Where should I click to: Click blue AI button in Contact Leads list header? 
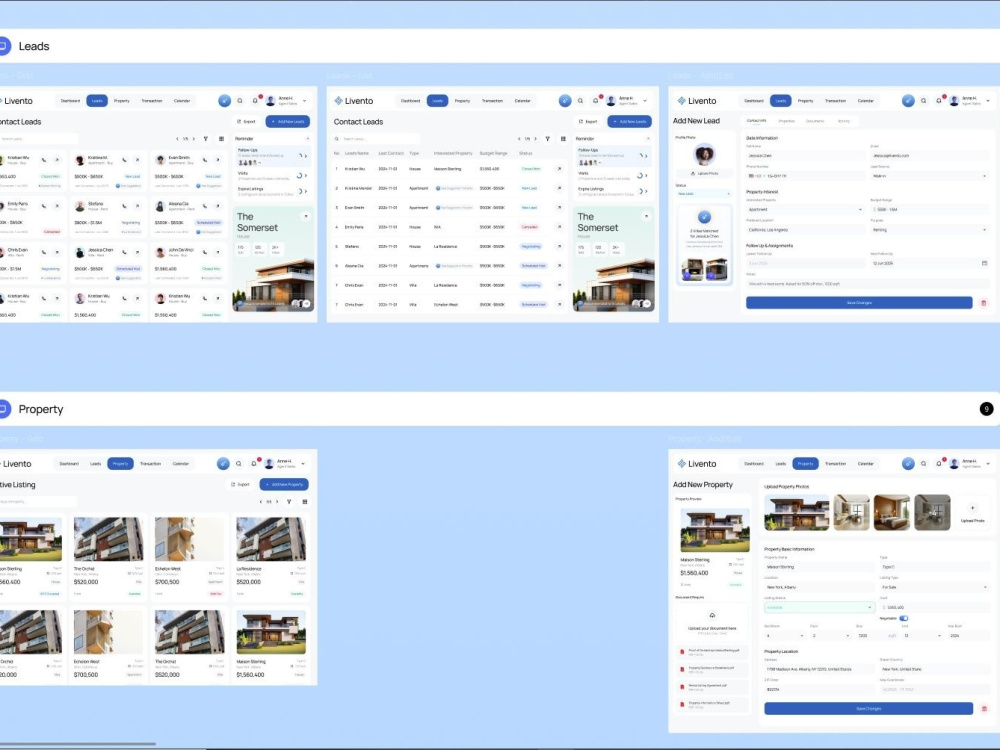565,101
